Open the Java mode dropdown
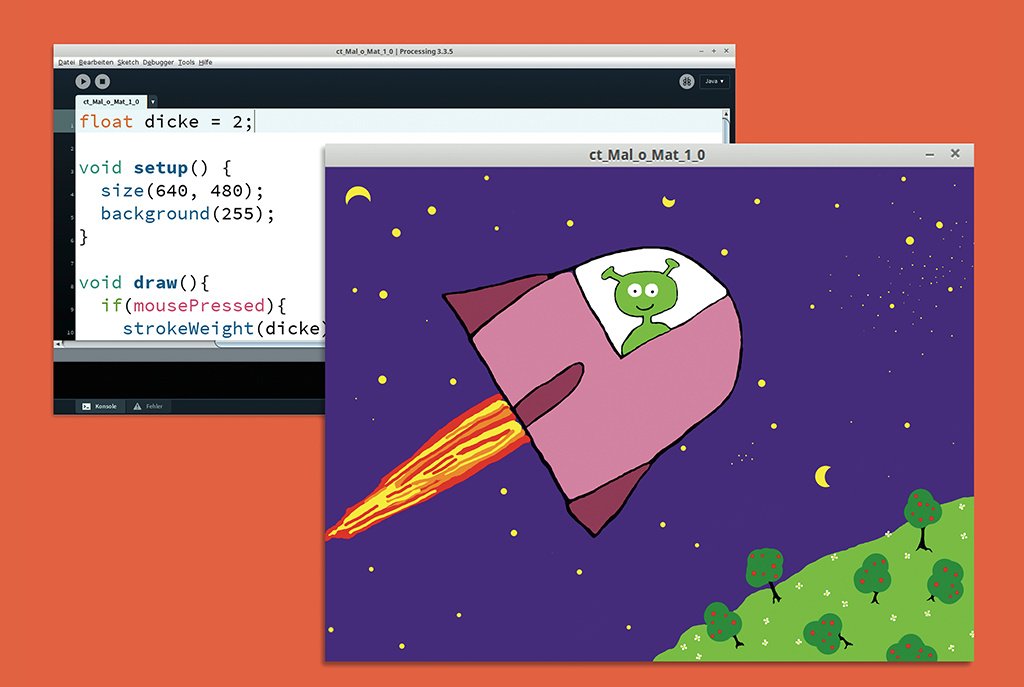The width and height of the screenshot is (1024, 687). tap(714, 82)
